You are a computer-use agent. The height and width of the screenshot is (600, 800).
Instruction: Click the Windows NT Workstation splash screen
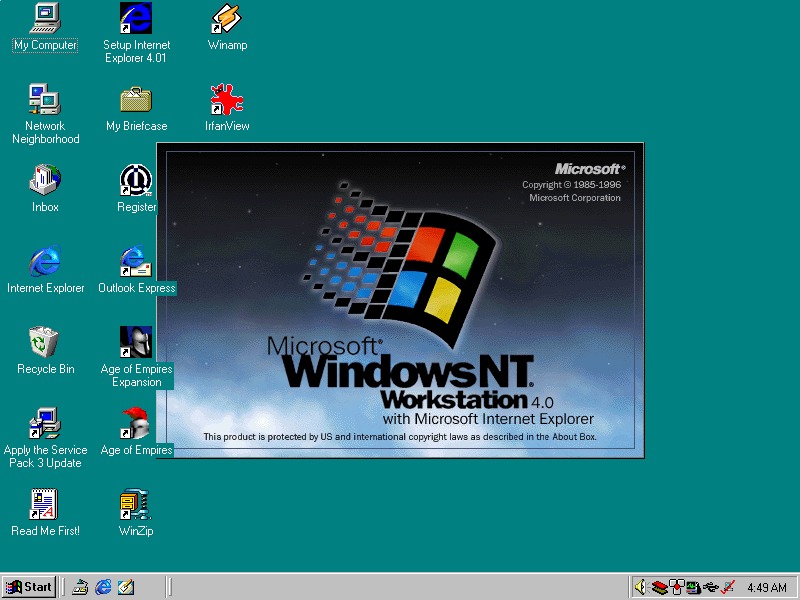point(401,301)
